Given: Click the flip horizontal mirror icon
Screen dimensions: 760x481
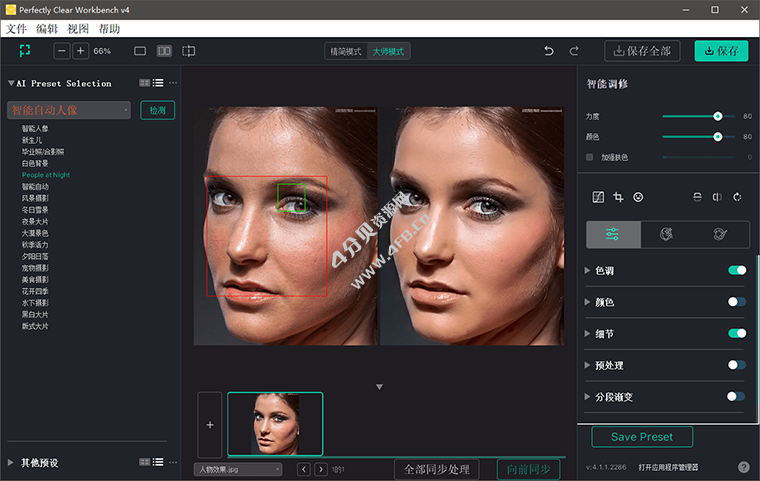Looking at the screenshot, I should click(x=717, y=198).
